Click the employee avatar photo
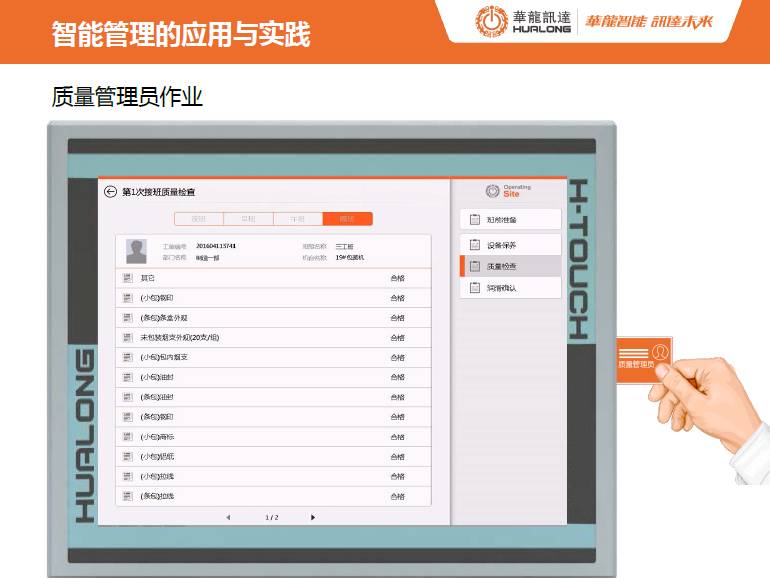This screenshot has width=770, height=579. pos(135,251)
